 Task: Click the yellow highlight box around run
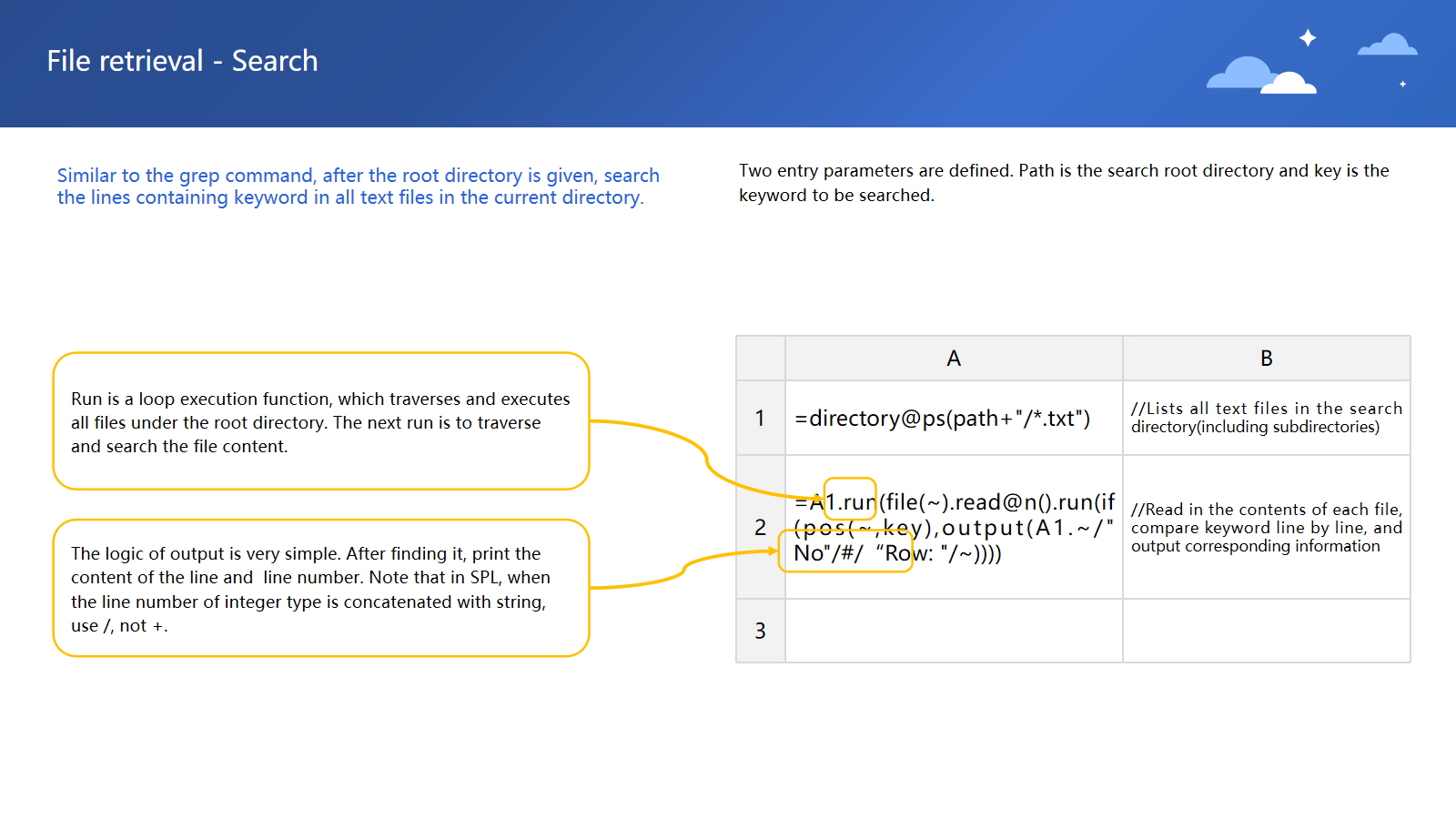[850, 498]
